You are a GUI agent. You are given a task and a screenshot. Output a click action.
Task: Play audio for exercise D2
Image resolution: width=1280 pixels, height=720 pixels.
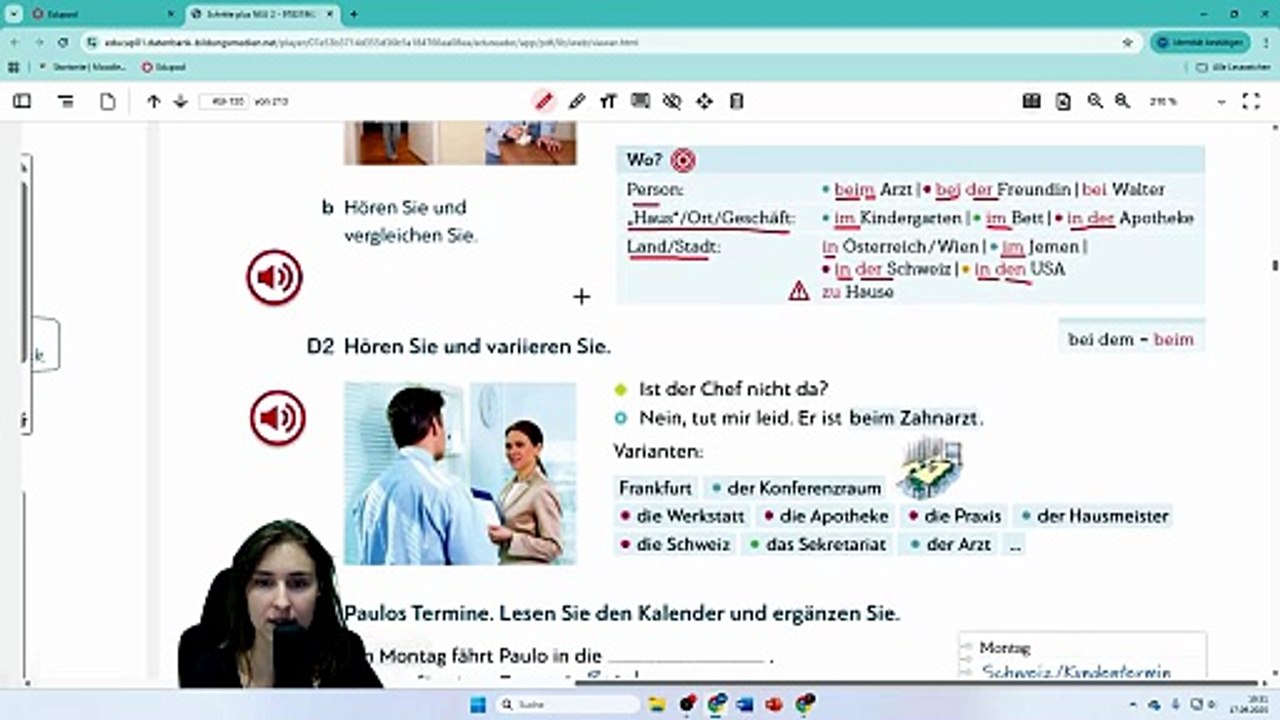click(x=277, y=418)
